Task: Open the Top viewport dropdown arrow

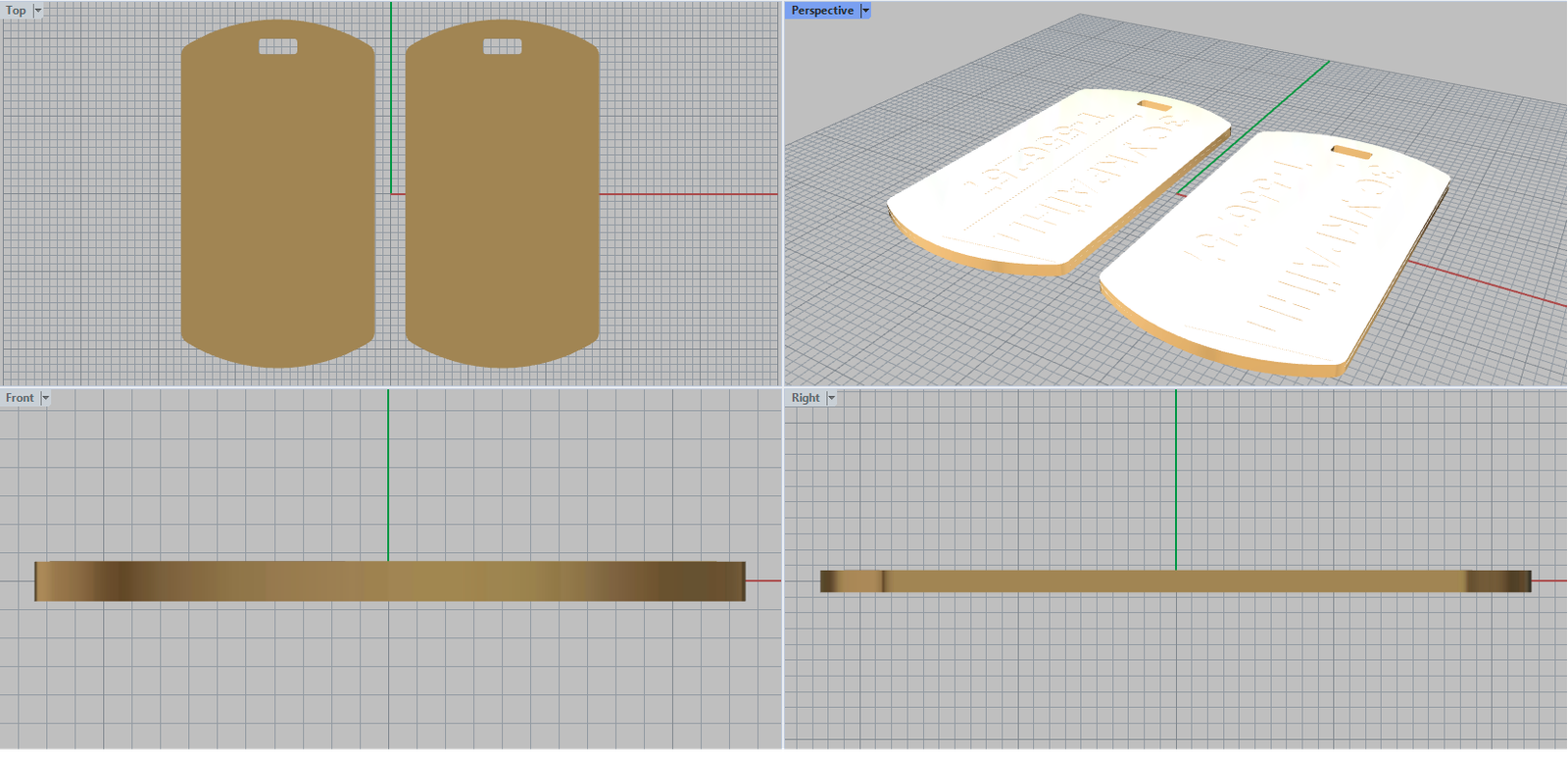Action: pos(38,11)
